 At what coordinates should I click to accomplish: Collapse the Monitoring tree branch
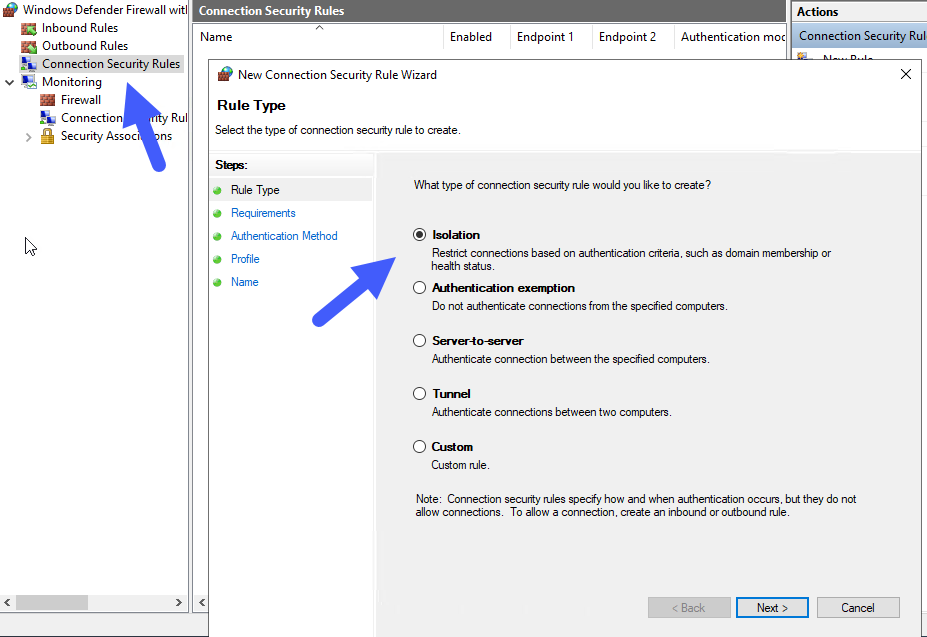tap(9, 81)
